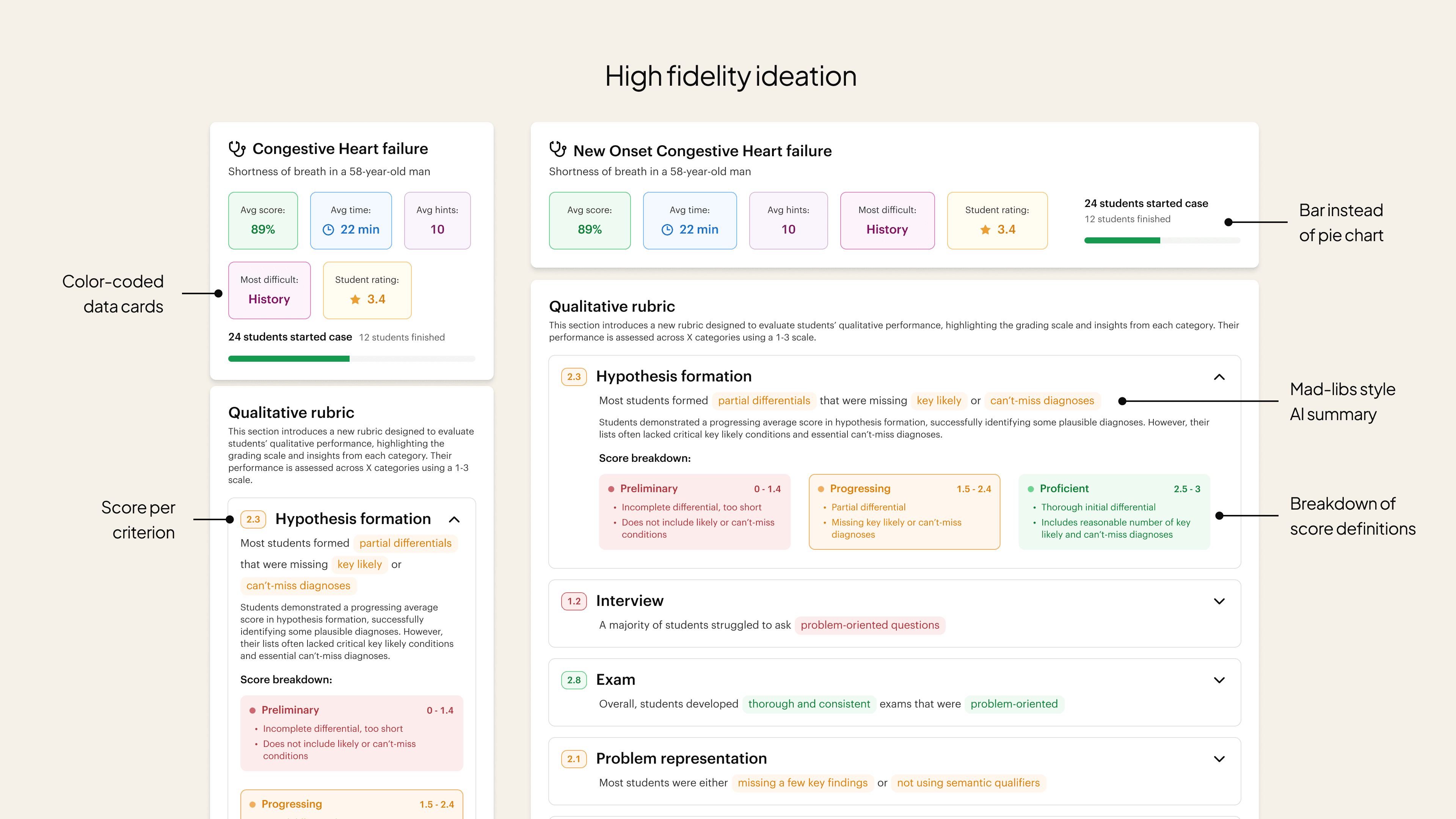This screenshot has width=1456, height=819.
Task: Click Most difficult History card on right
Action: pos(887,220)
